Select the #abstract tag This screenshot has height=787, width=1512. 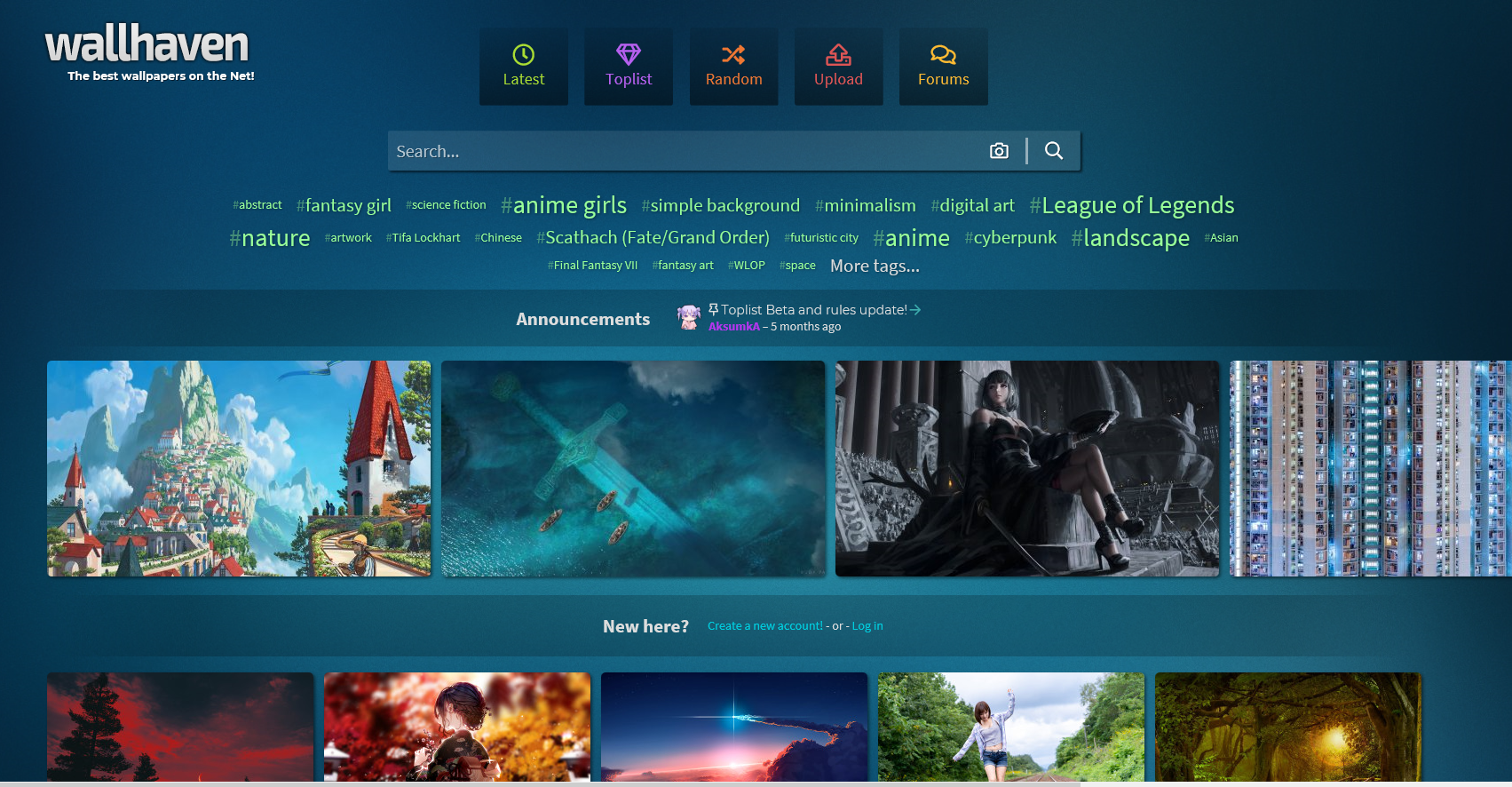pyautogui.click(x=257, y=205)
